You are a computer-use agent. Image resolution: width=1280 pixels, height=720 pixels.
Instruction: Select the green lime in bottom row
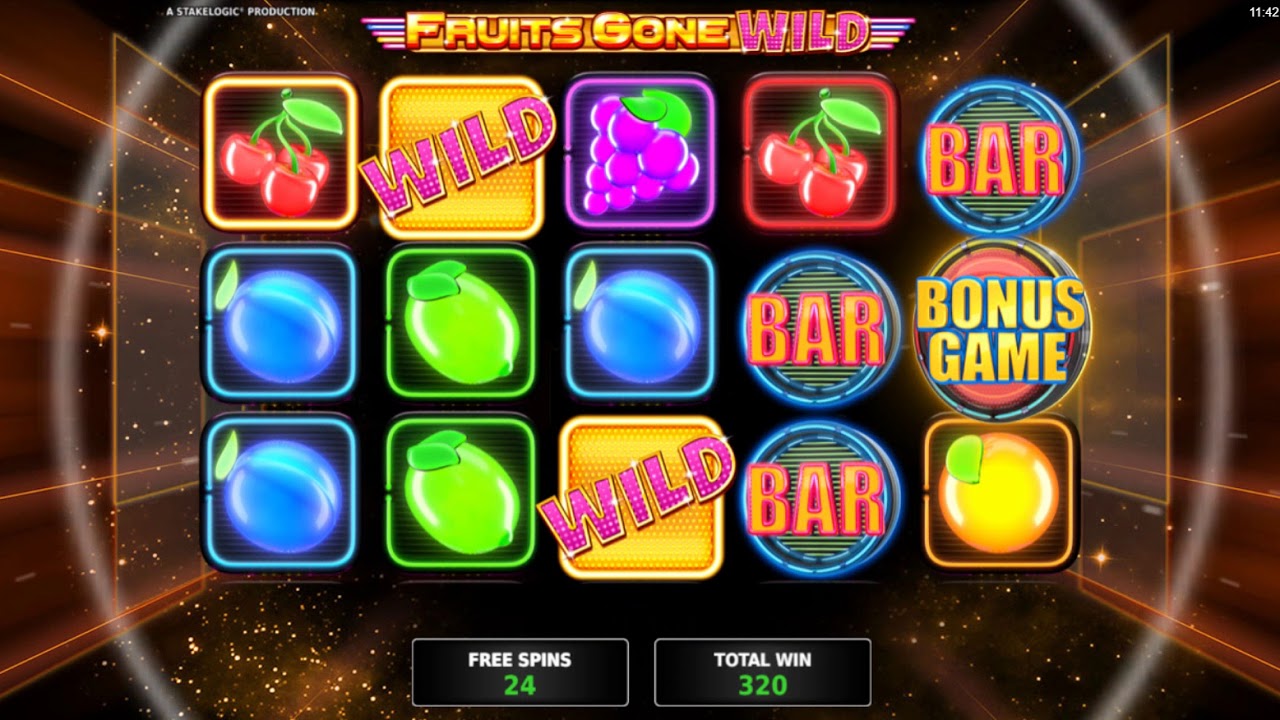click(461, 494)
